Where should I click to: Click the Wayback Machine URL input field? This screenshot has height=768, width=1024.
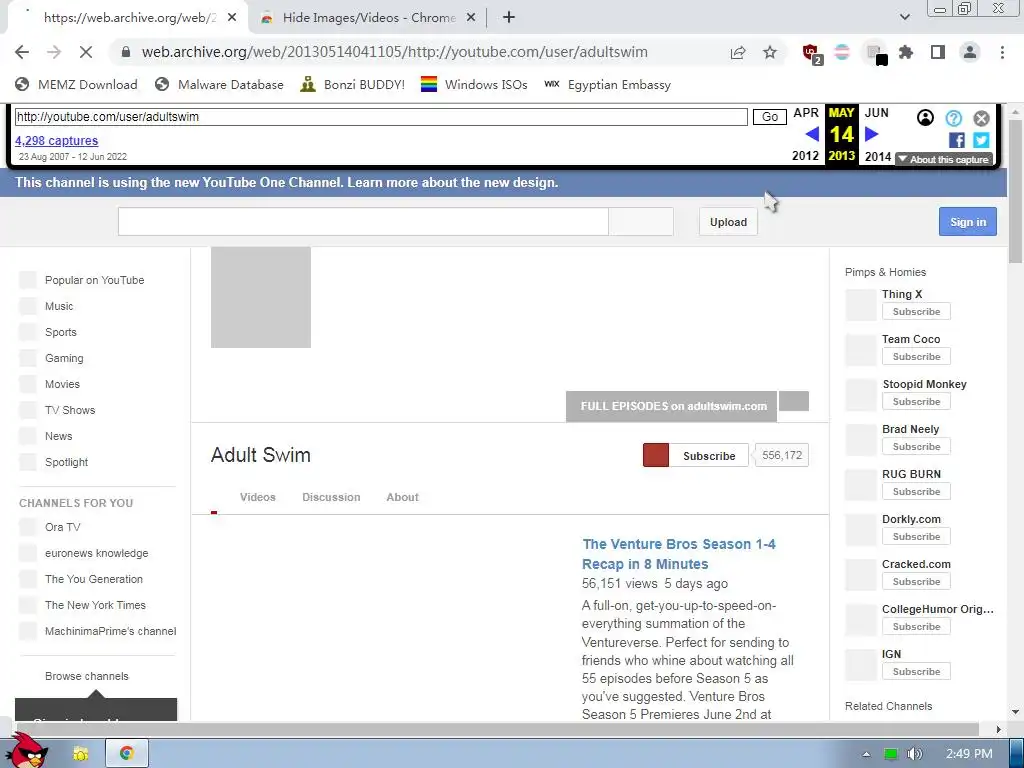[x=381, y=117]
